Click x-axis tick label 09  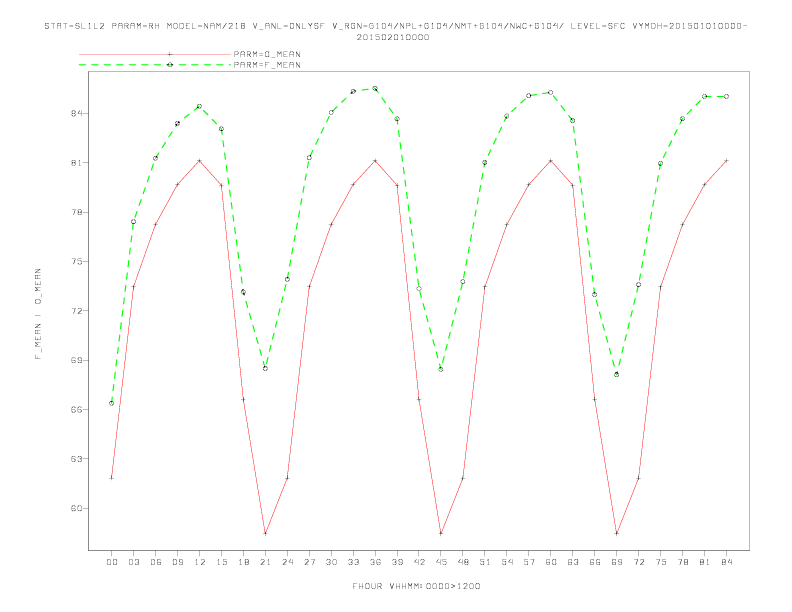(177, 562)
